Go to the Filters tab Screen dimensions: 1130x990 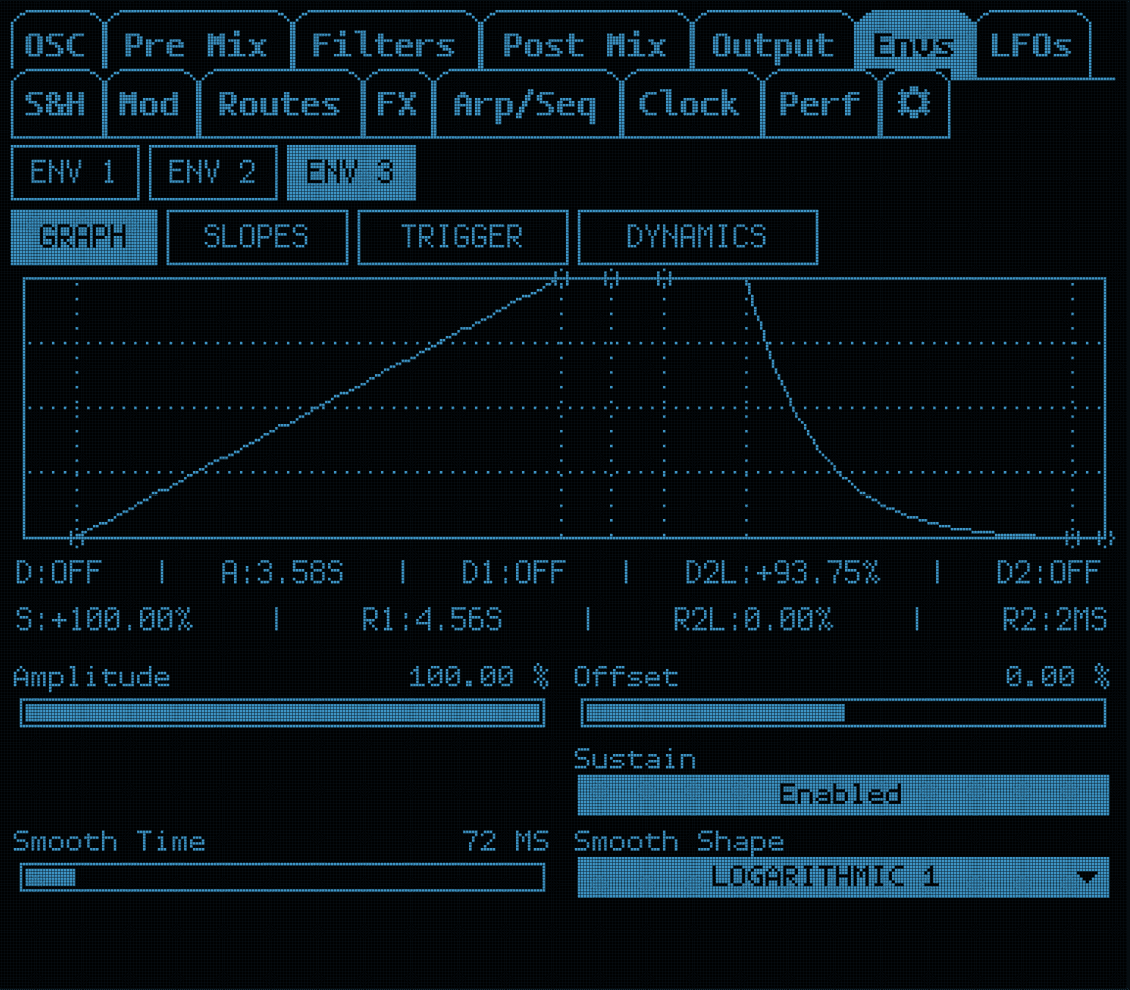[x=384, y=46]
